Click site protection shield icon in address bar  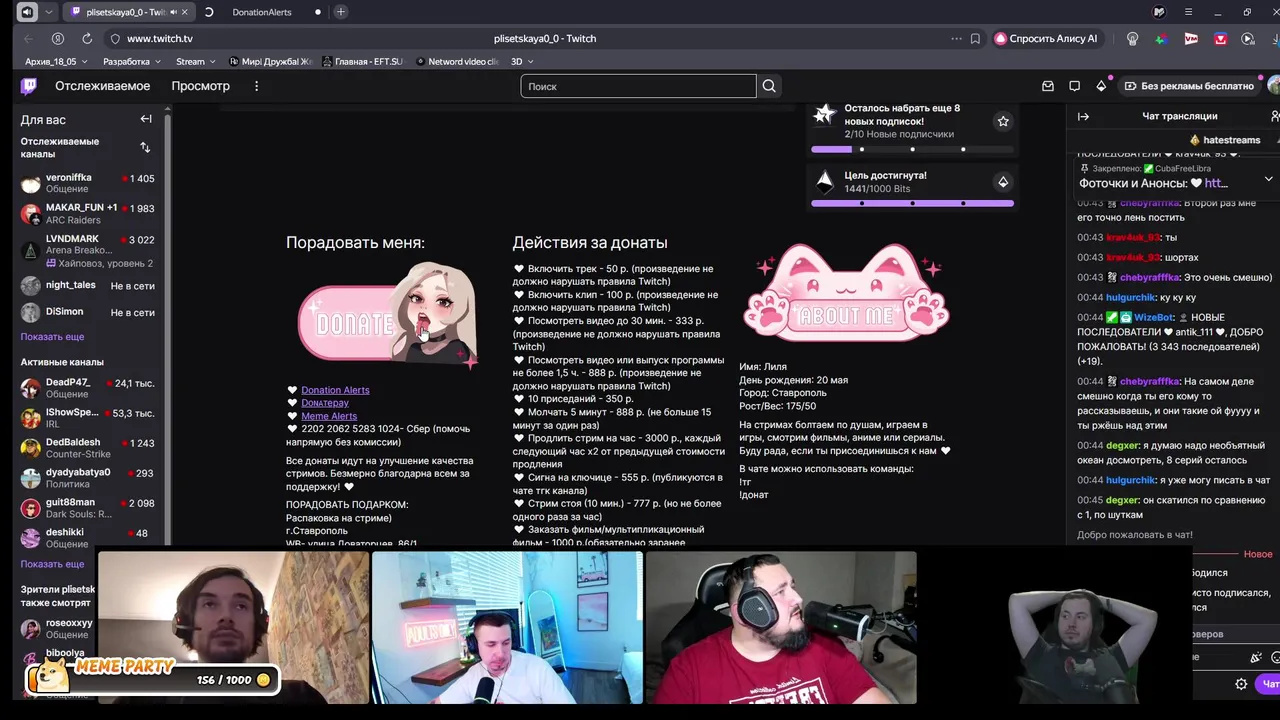pyautogui.click(x=115, y=38)
